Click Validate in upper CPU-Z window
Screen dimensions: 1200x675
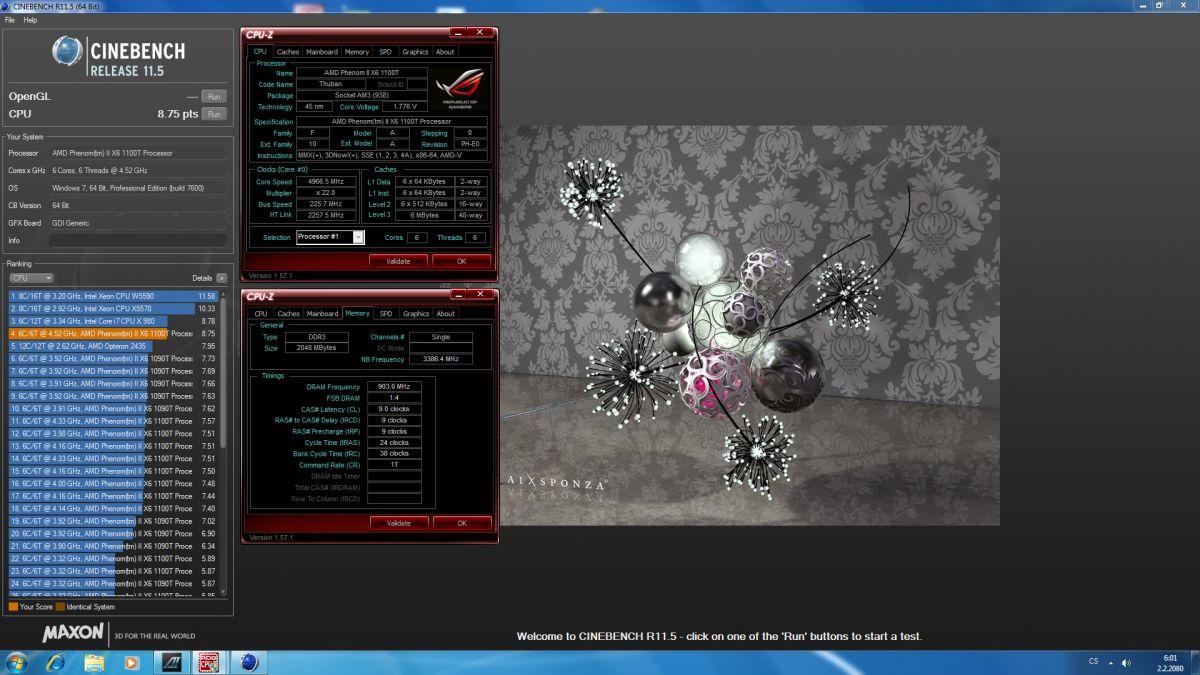pyautogui.click(x=398, y=261)
